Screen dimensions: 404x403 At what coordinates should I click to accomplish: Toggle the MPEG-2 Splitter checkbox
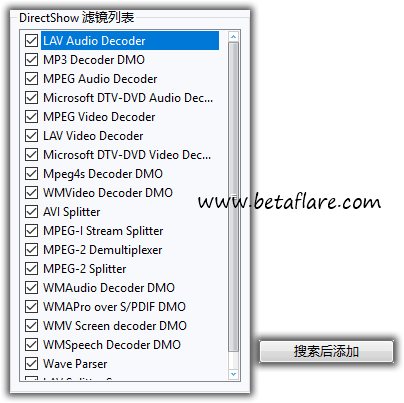31,269
